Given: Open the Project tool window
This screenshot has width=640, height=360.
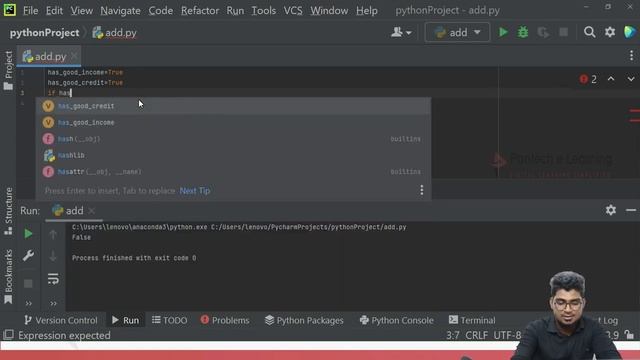Looking at the screenshot, I should pos(8,70).
